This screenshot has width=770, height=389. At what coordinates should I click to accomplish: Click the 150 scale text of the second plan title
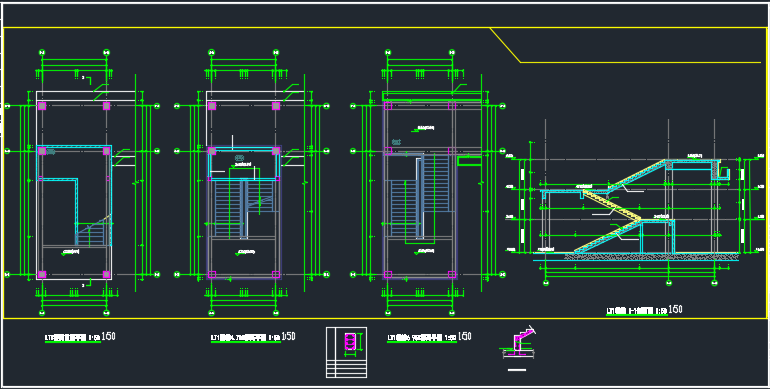pos(288,336)
